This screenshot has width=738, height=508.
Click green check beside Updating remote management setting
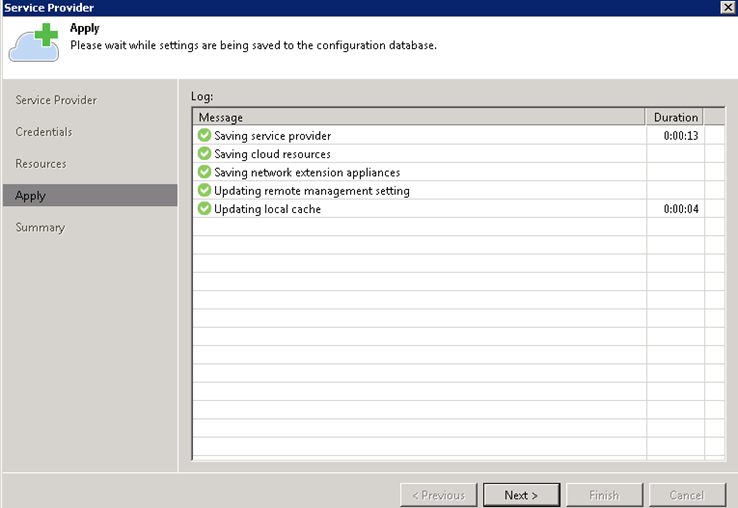tap(204, 190)
